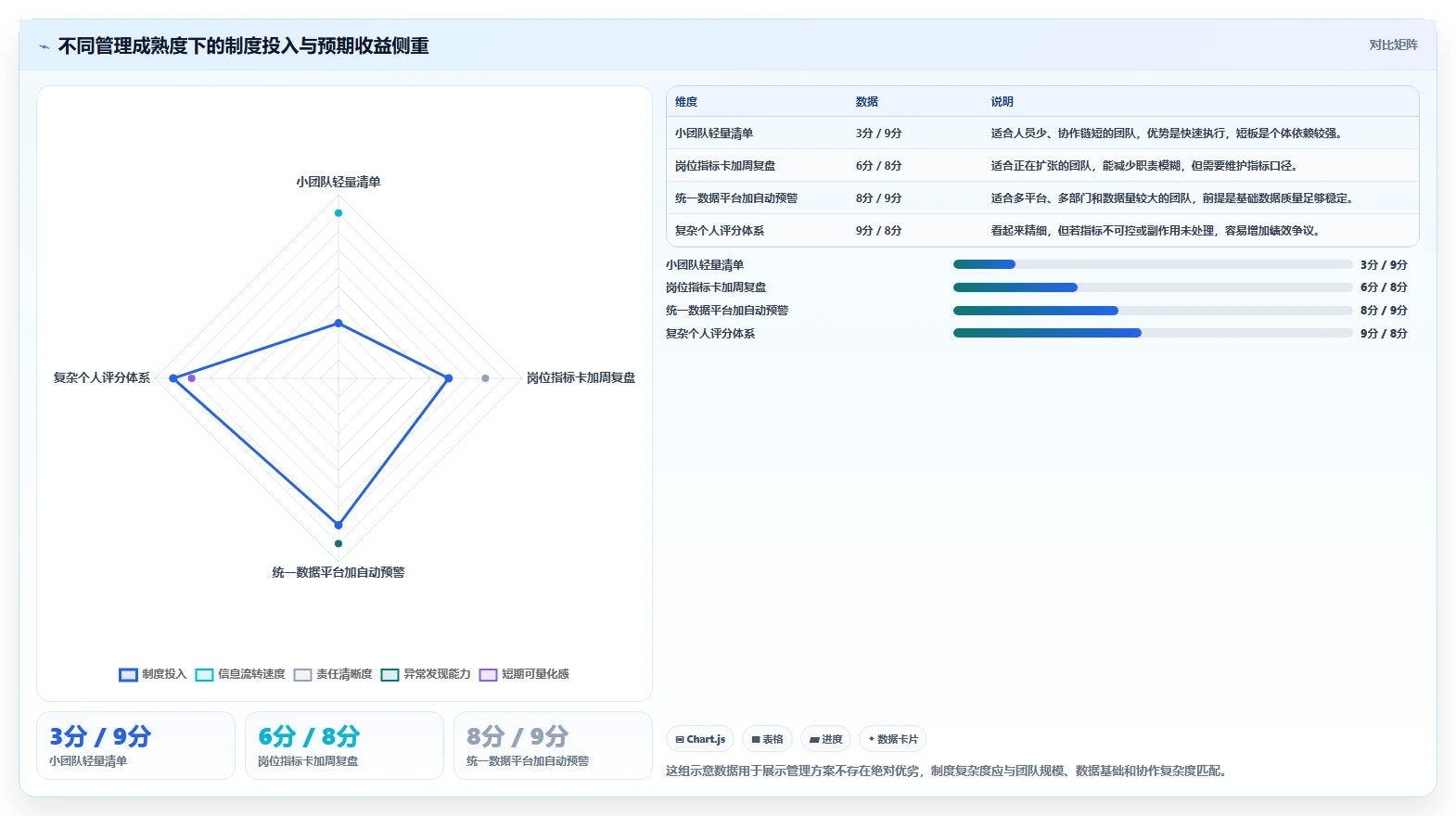The height and width of the screenshot is (816, 1456).
Task: Click the chart title 不同管理成熟度下的制度投入与预期收益侧重
Action: 244,46
